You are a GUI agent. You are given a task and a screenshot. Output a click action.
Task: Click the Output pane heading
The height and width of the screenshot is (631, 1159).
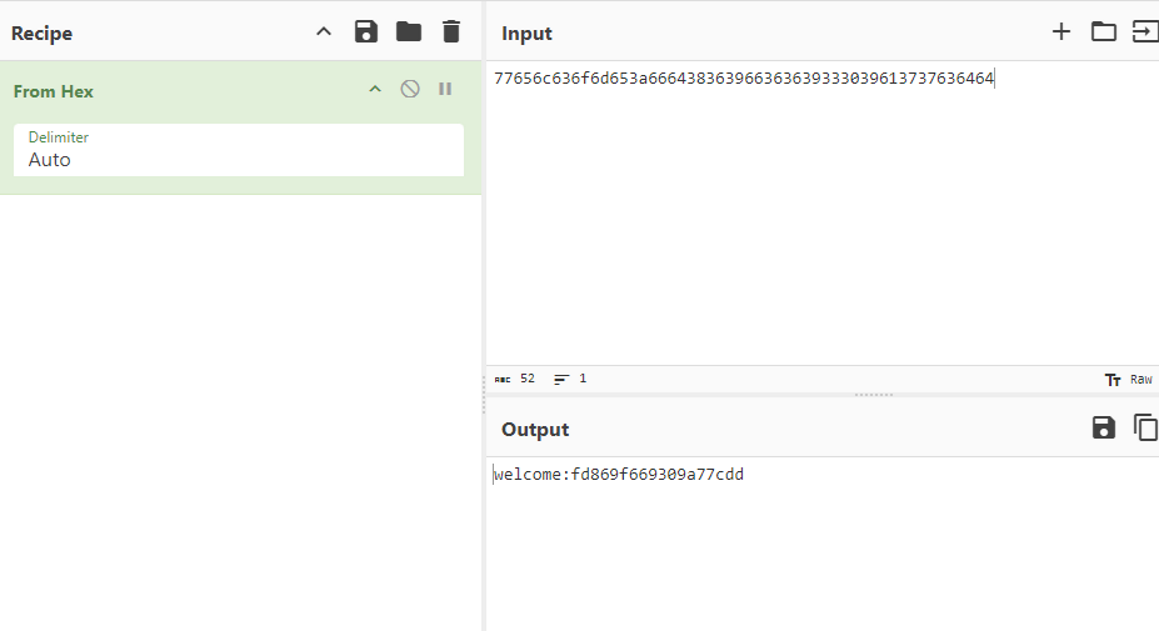pyautogui.click(x=534, y=429)
